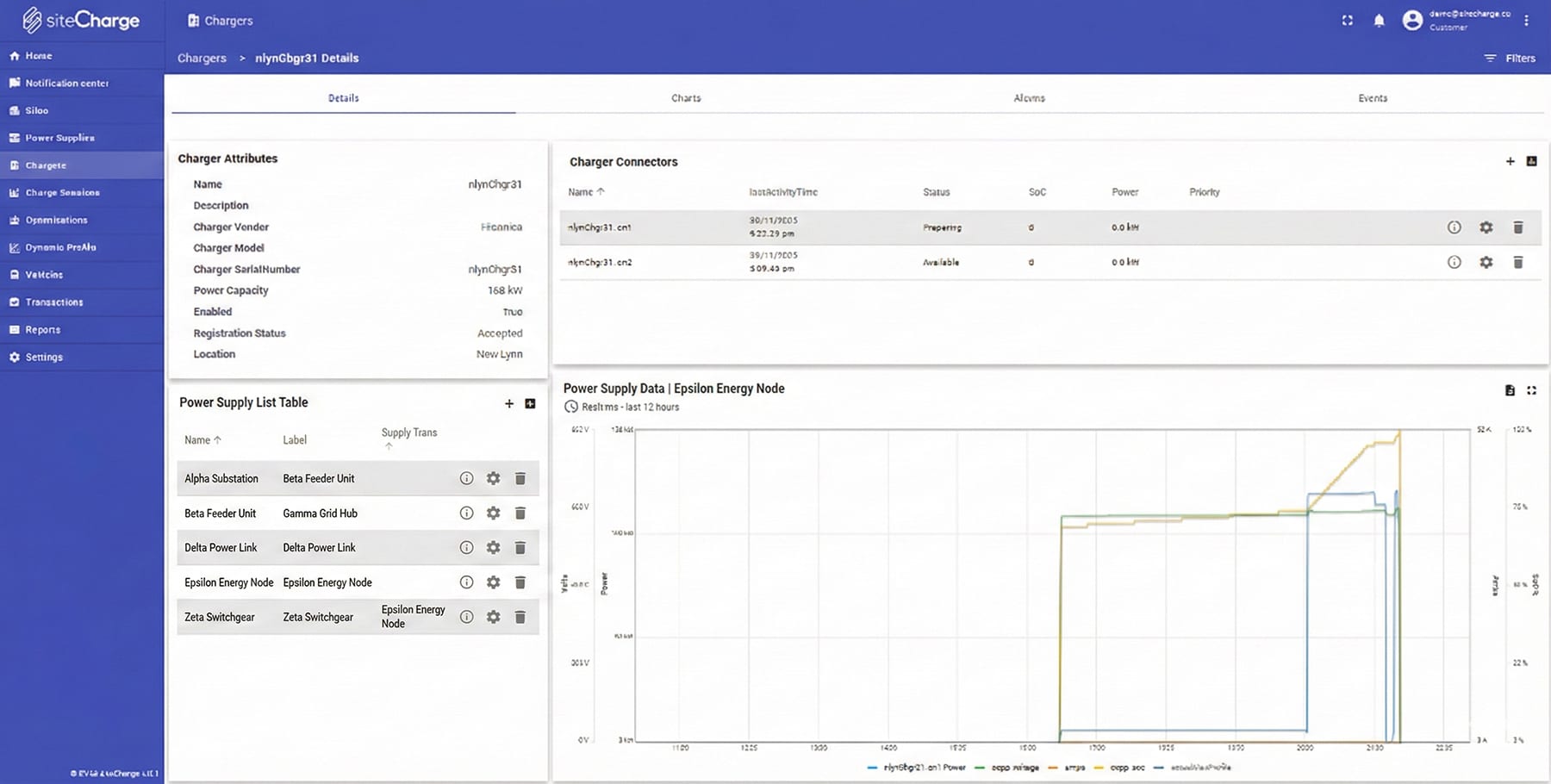
Task: Export the Power Supply Data chart
Action: click(1510, 390)
